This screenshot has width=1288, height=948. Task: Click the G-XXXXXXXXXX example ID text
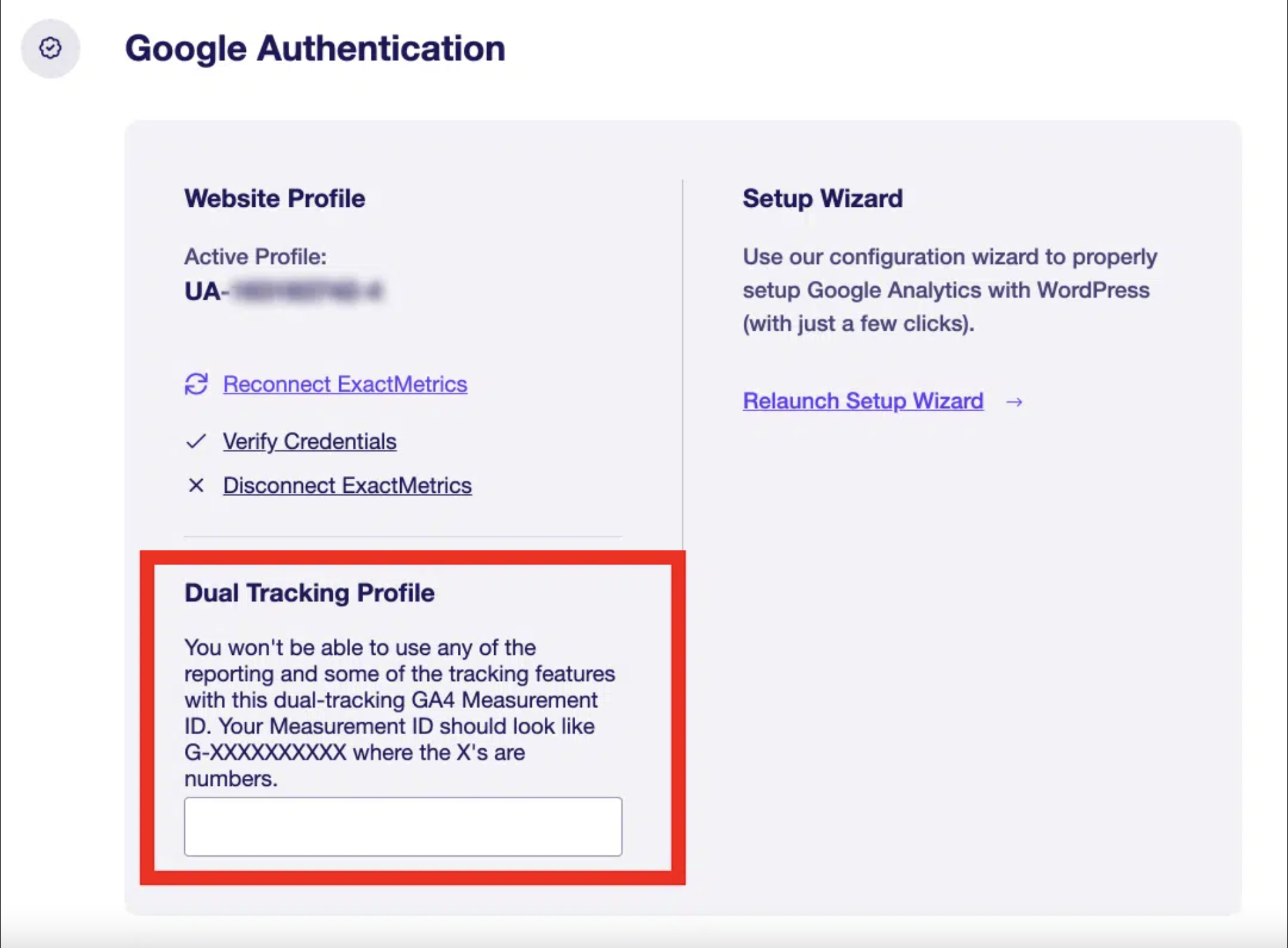265,753
